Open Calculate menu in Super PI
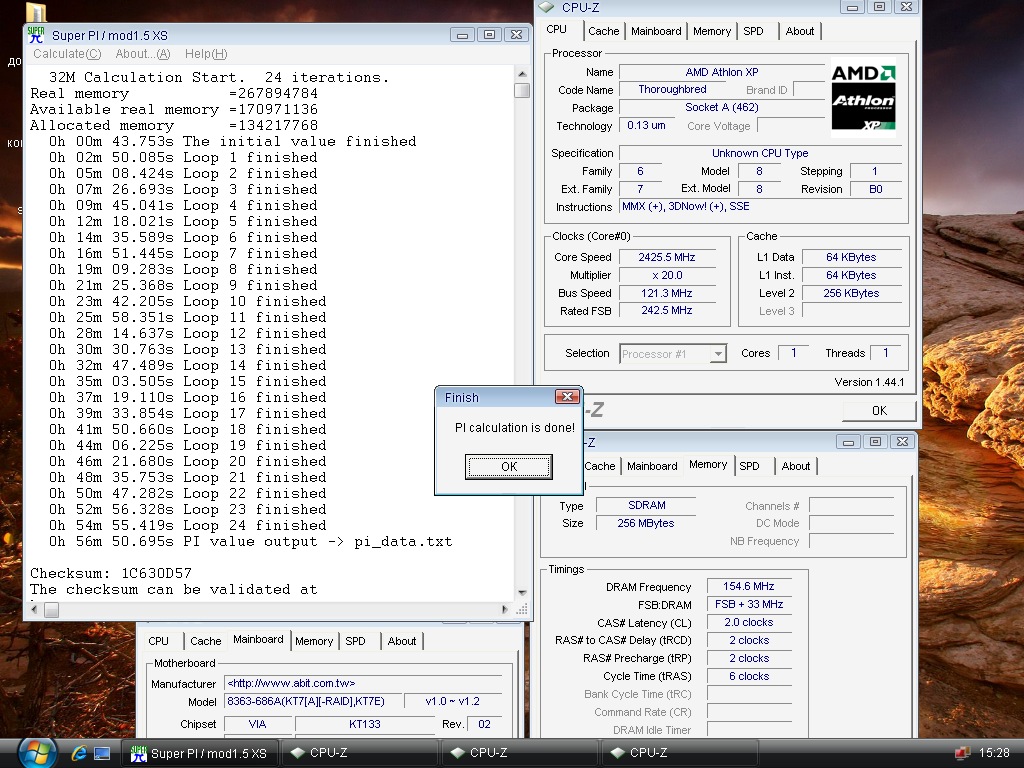This screenshot has width=1024, height=768. pyautogui.click(x=67, y=54)
